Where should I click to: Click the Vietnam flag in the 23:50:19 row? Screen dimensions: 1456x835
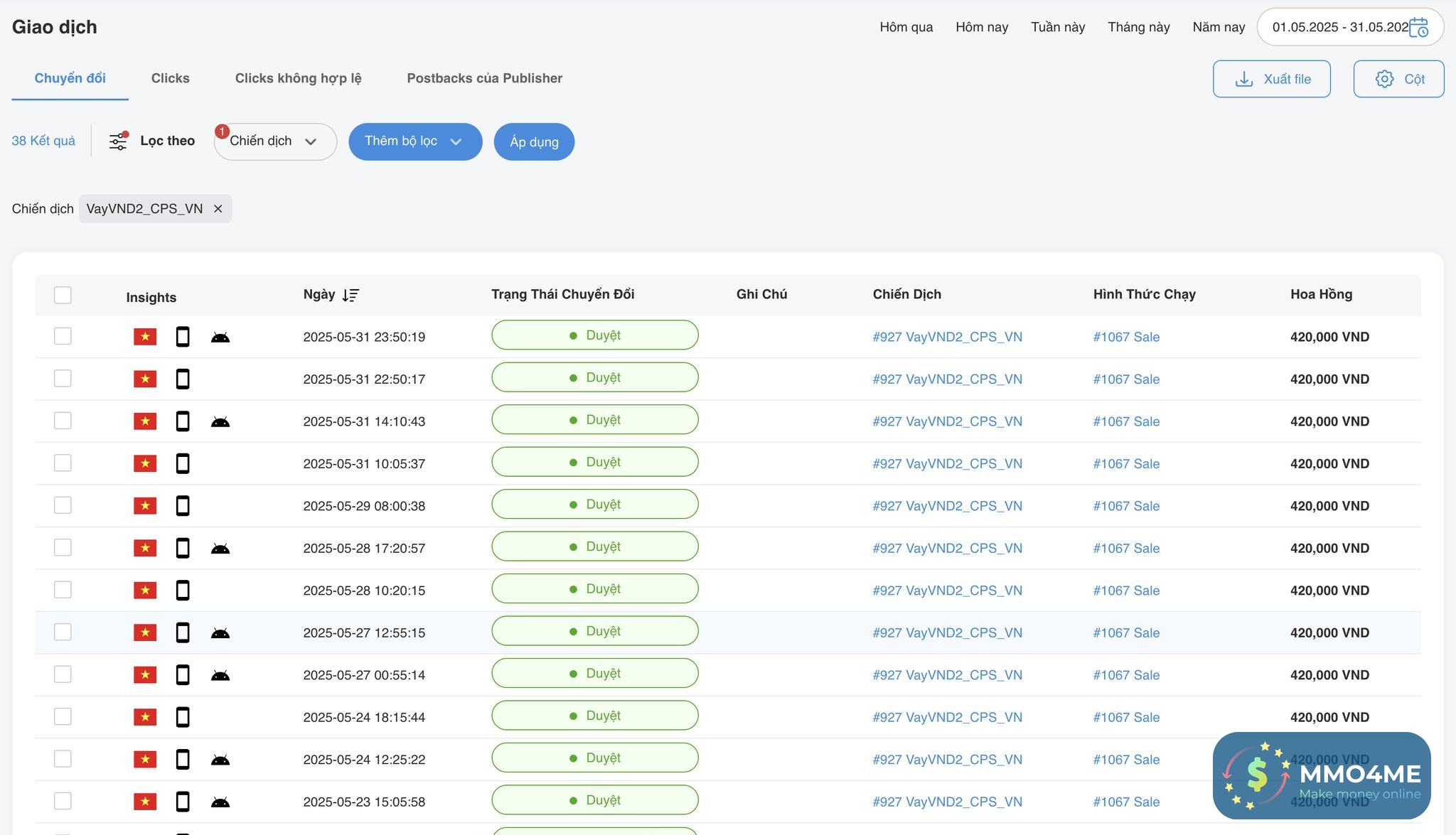click(145, 337)
